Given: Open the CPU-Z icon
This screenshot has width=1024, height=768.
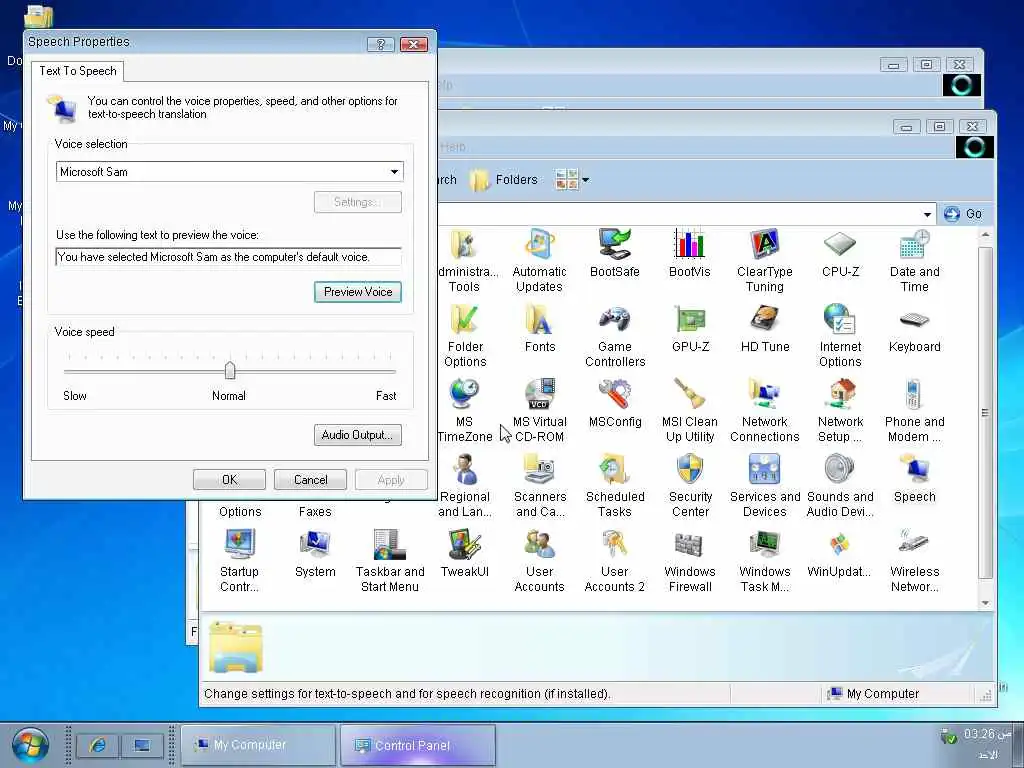Looking at the screenshot, I should (x=840, y=253).
